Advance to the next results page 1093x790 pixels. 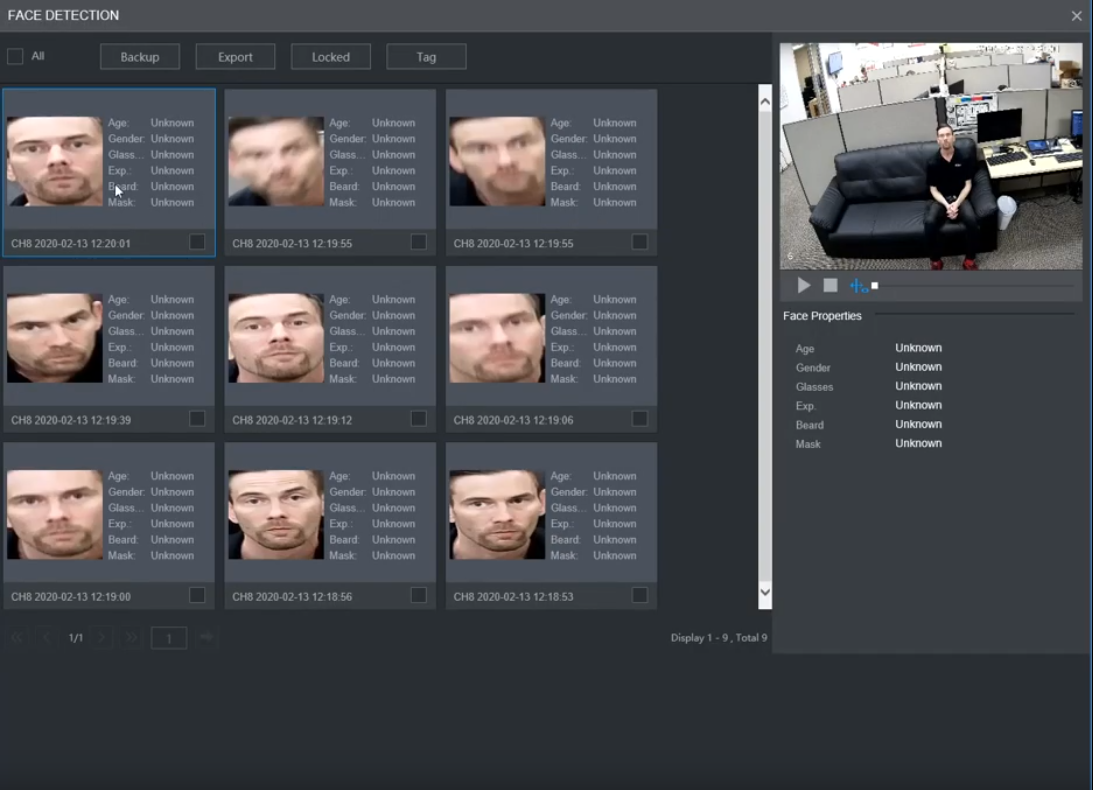click(102, 638)
